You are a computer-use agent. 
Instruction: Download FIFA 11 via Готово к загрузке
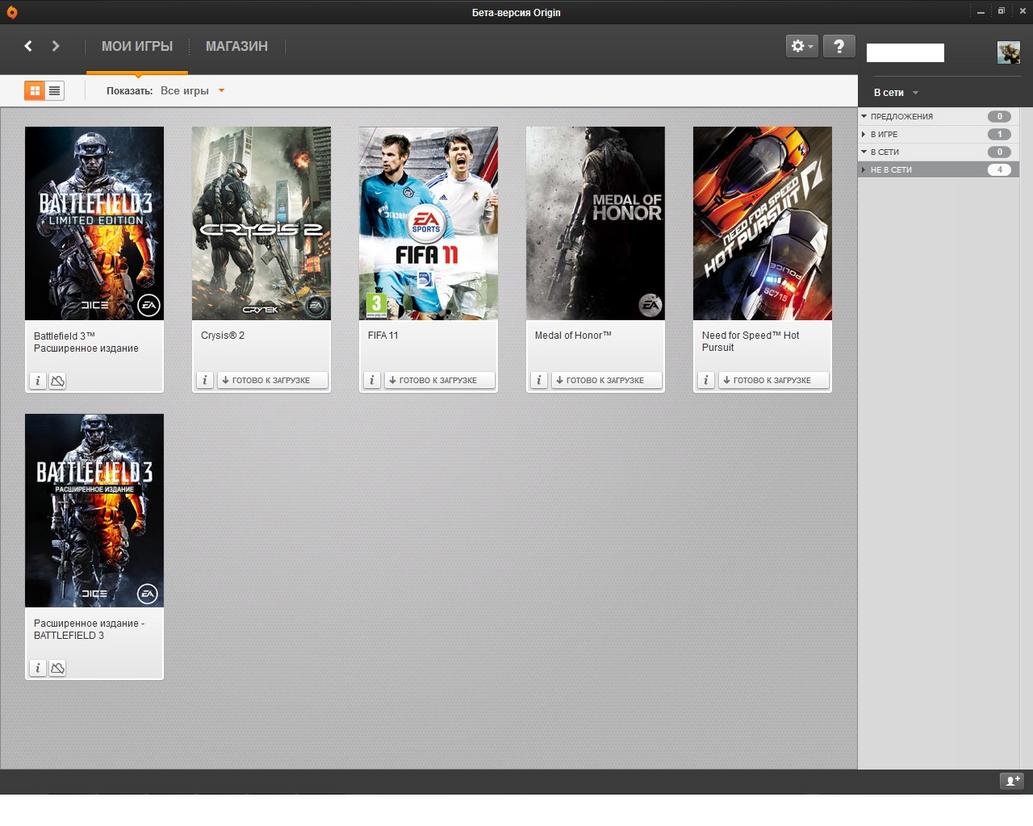[439, 380]
